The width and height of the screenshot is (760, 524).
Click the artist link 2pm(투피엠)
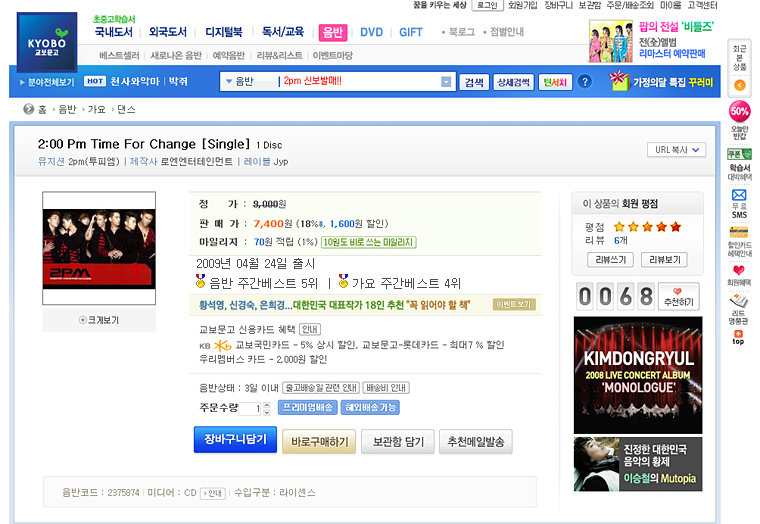pos(94,161)
